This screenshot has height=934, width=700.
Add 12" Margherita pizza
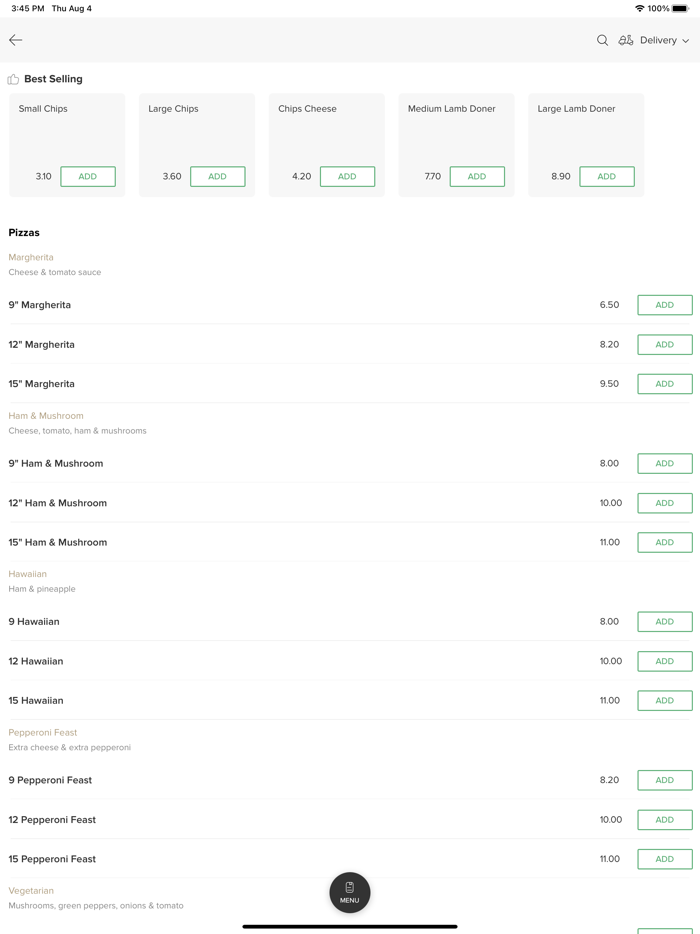[665, 344]
